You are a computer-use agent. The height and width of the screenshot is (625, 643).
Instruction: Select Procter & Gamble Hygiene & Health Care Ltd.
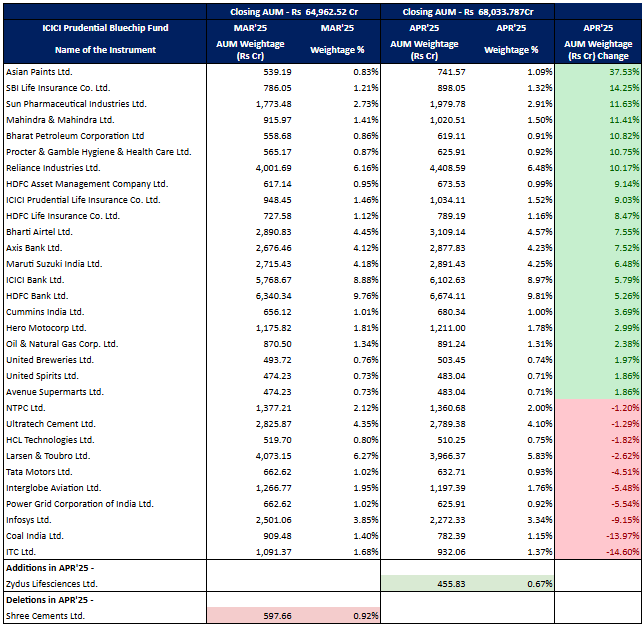[99, 152]
